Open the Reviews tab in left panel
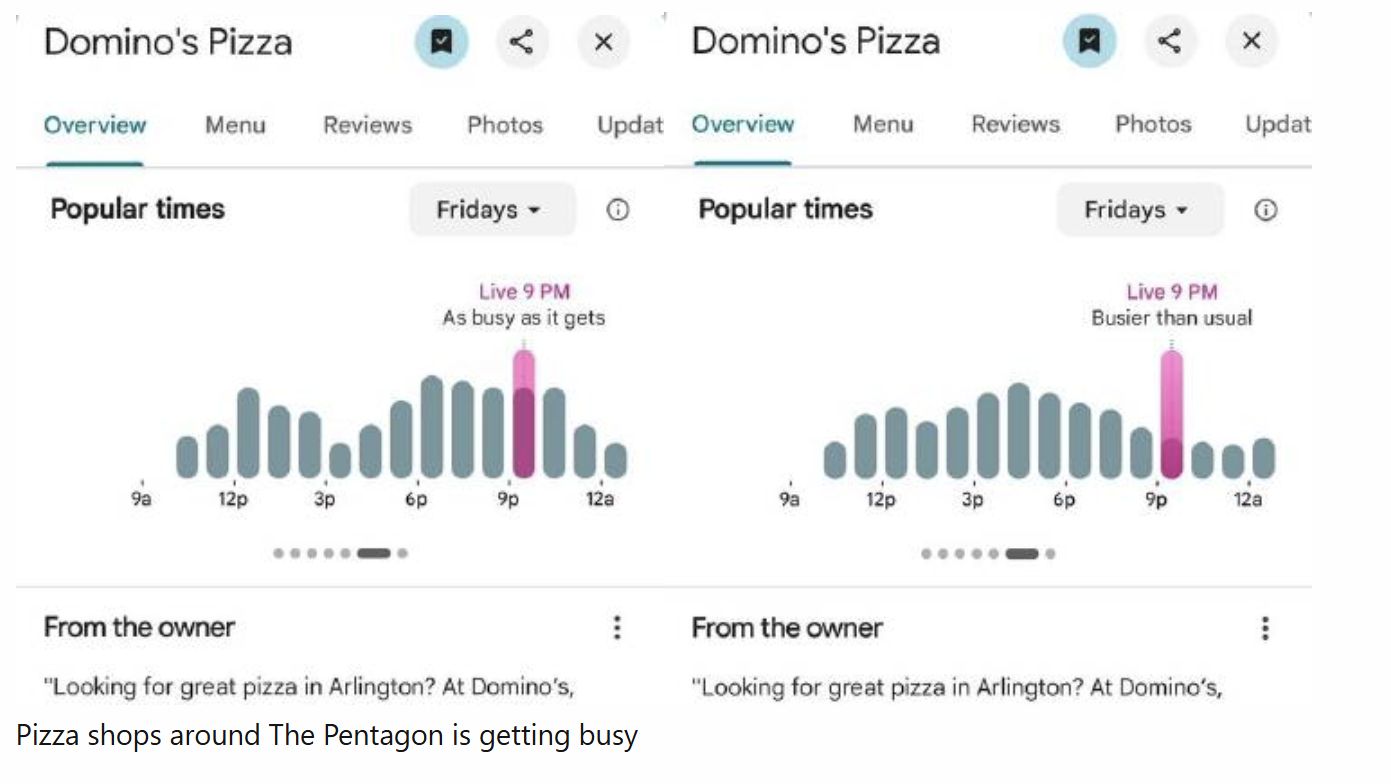The image size is (1391, 784). (x=367, y=125)
